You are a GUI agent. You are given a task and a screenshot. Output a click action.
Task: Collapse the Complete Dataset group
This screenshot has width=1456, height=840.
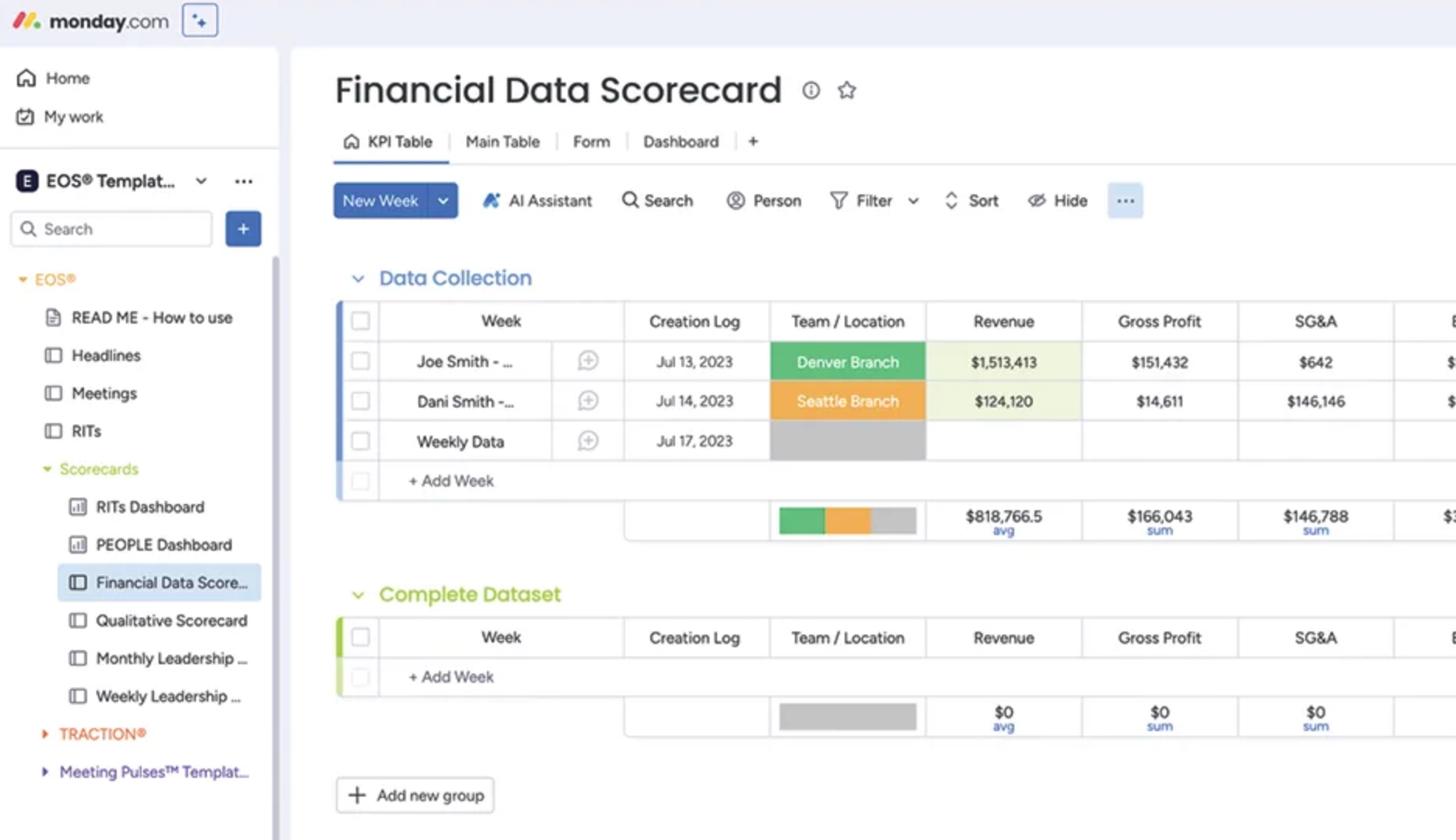click(x=358, y=595)
